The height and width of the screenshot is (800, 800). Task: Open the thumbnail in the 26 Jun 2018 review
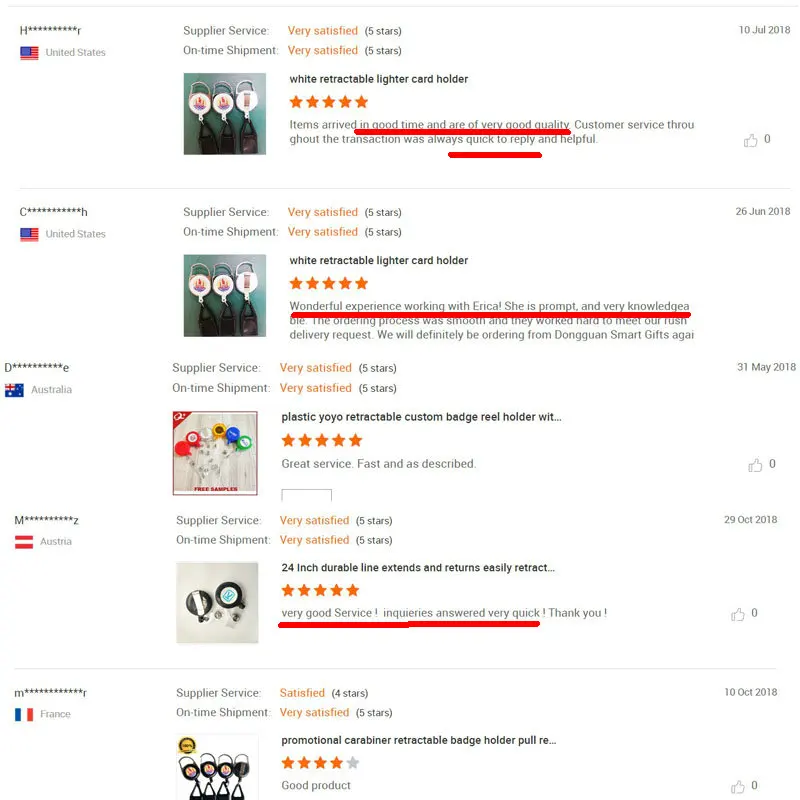point(224,295)
